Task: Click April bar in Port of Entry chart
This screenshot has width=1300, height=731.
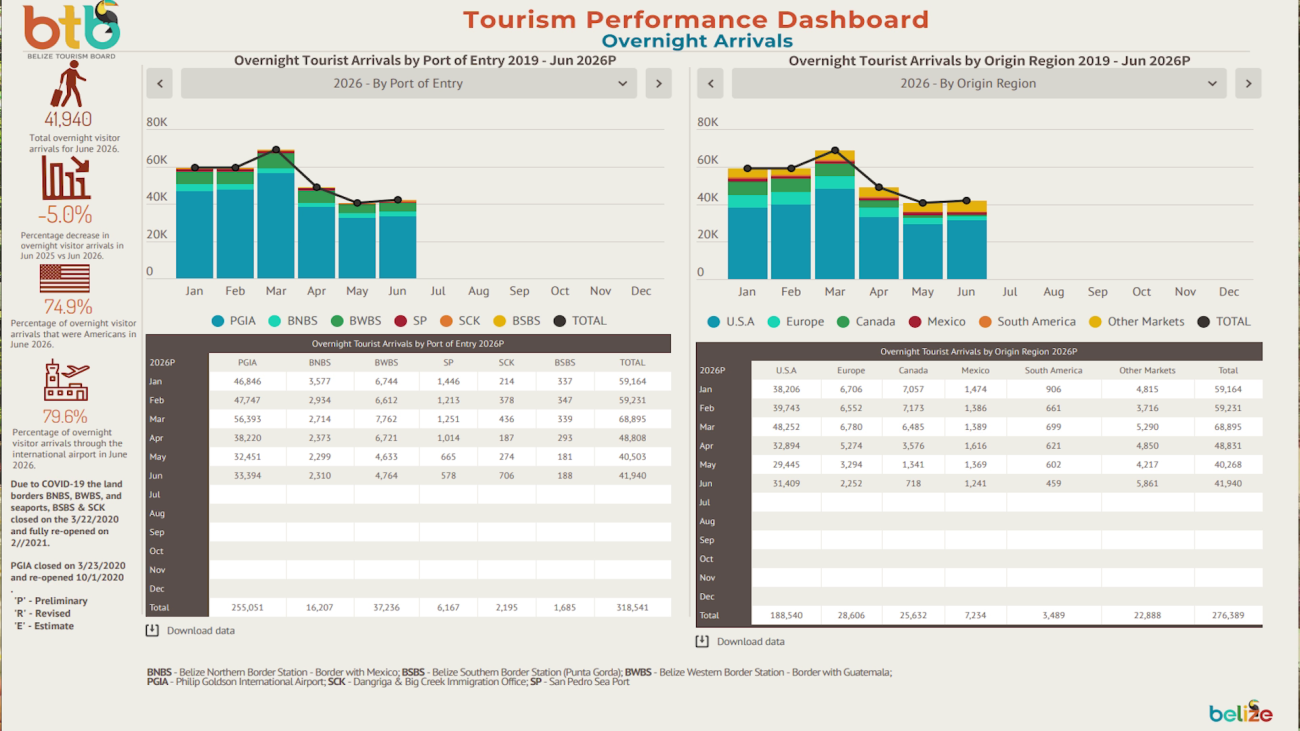Action: pyautogui.click(x=317, y=233)
